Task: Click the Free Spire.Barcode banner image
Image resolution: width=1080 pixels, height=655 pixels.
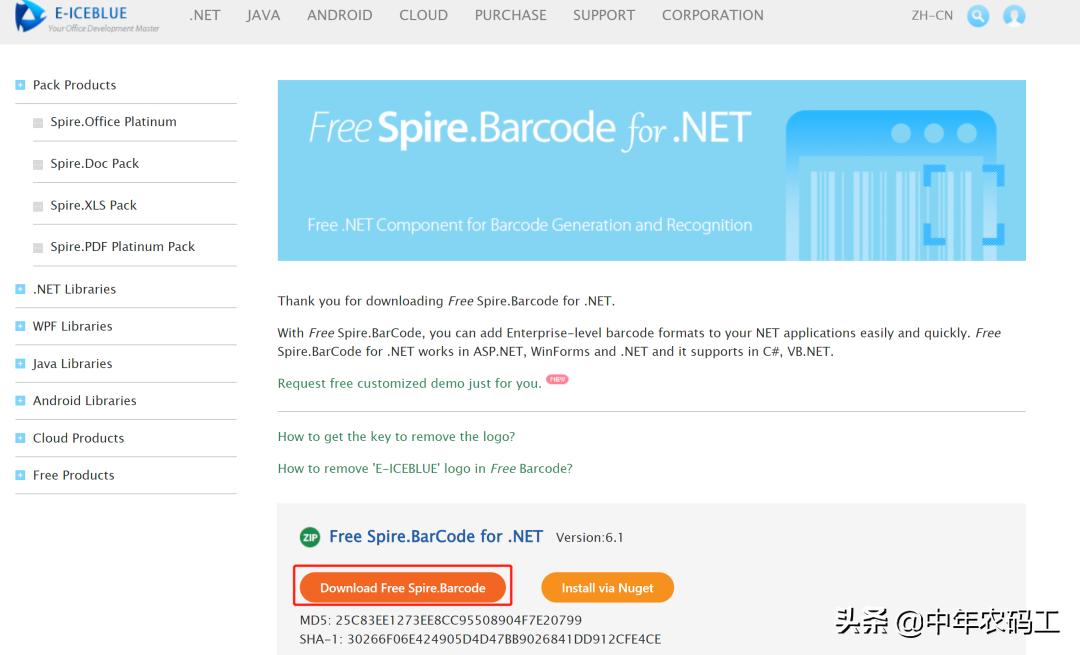Action: tap(651, 170)
